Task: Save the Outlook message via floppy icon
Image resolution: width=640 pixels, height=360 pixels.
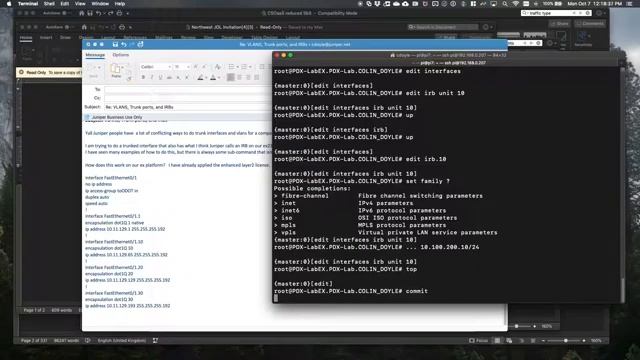Action: coord(115,44)
